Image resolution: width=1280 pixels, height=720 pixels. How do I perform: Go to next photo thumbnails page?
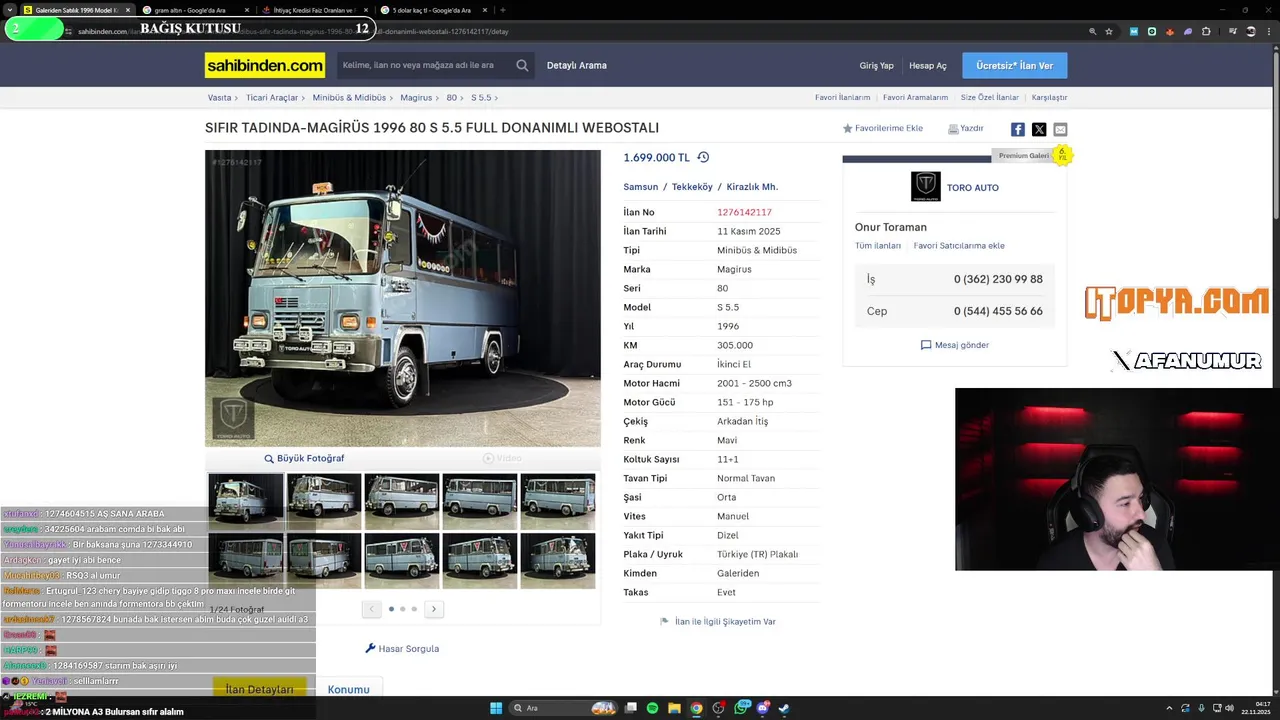(433, 608)
